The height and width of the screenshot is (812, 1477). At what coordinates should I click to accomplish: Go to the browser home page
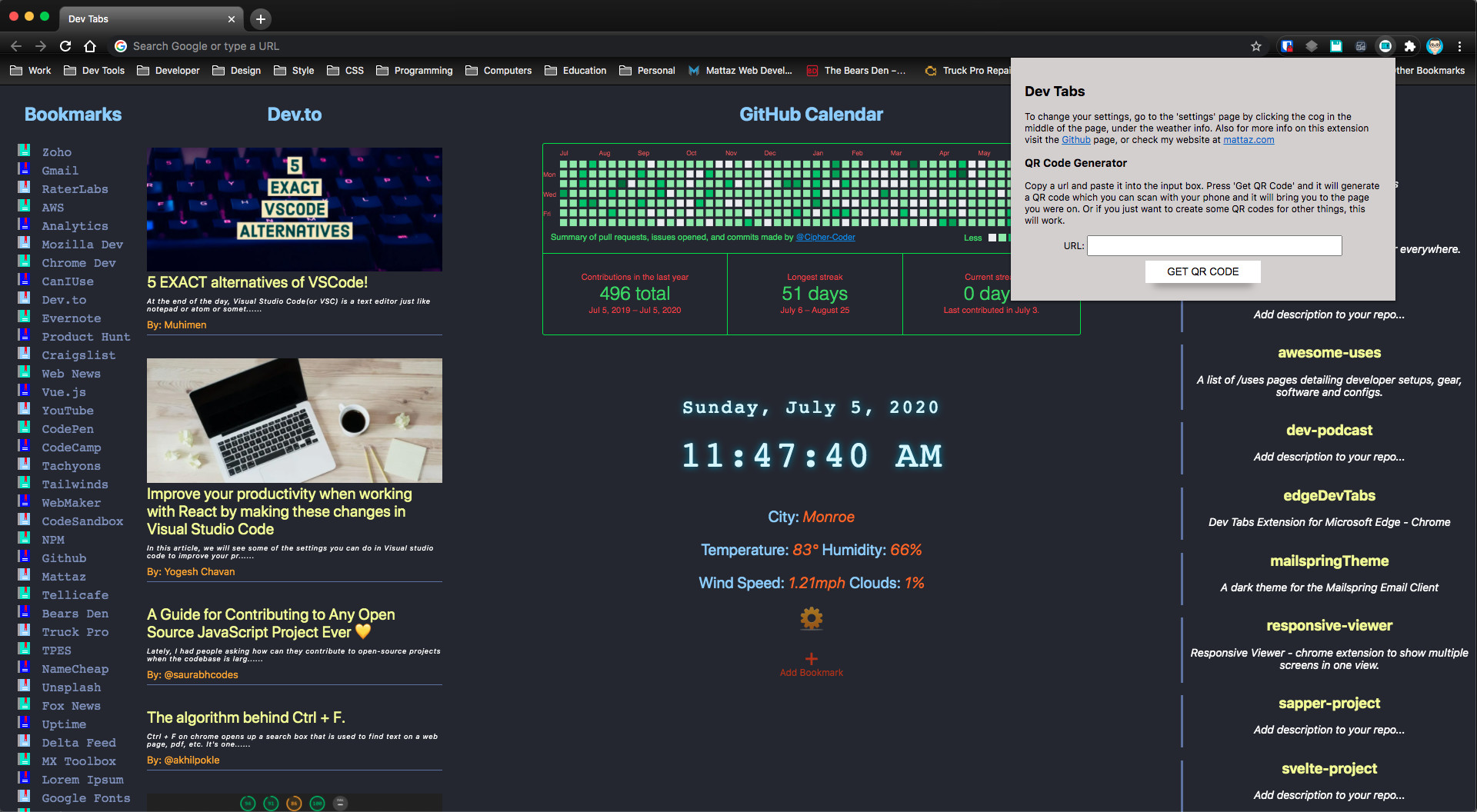(x=90, y=46)
